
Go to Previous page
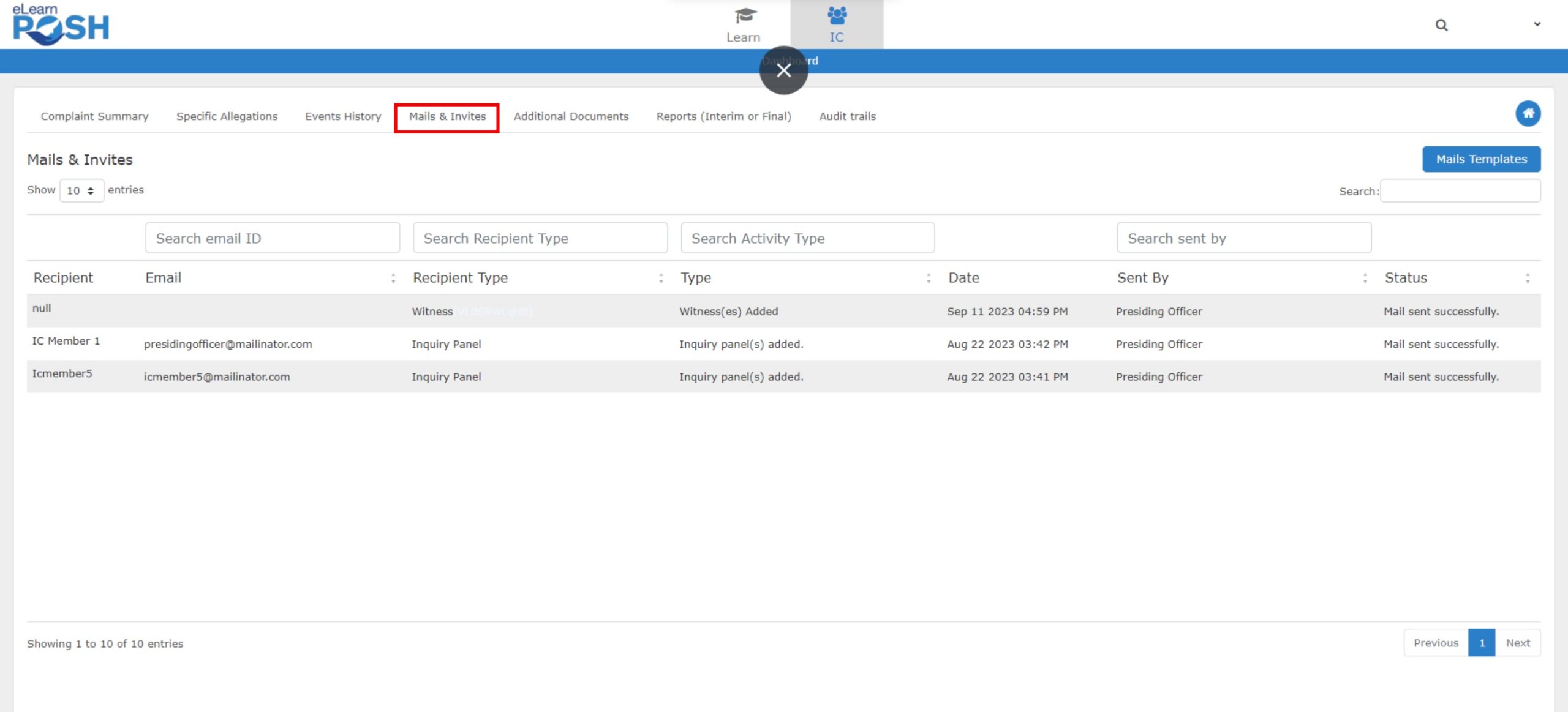point(1436,643)
